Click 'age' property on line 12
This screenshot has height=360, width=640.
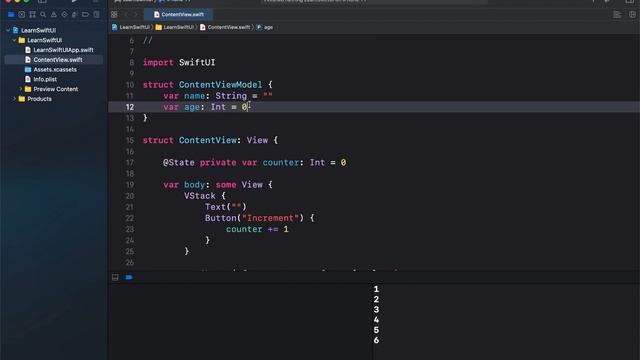point(192,107)
